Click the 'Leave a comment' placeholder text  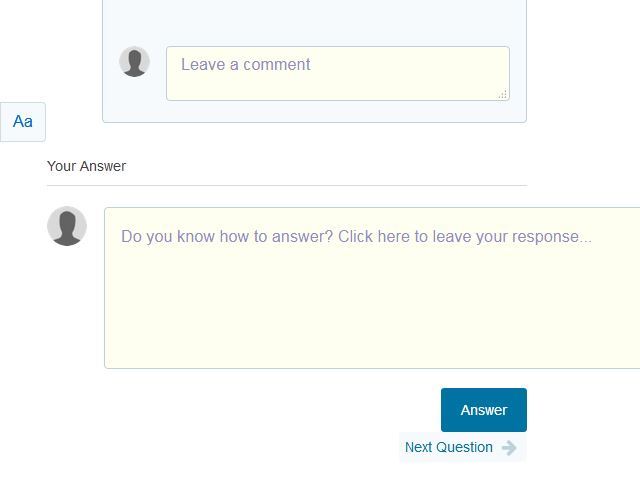(246, 64)
